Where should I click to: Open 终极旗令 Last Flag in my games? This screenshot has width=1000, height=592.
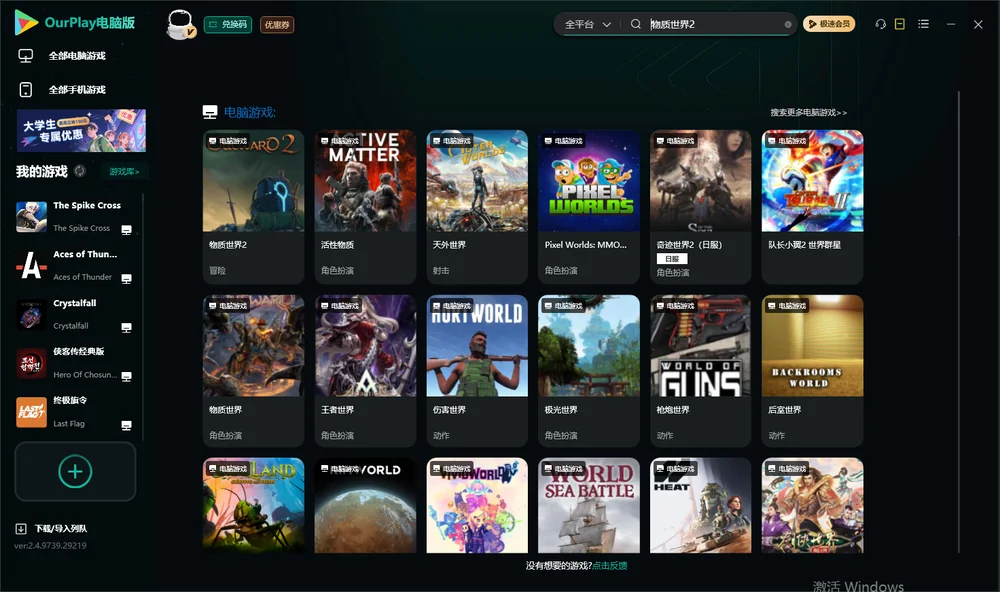[77, 412]
